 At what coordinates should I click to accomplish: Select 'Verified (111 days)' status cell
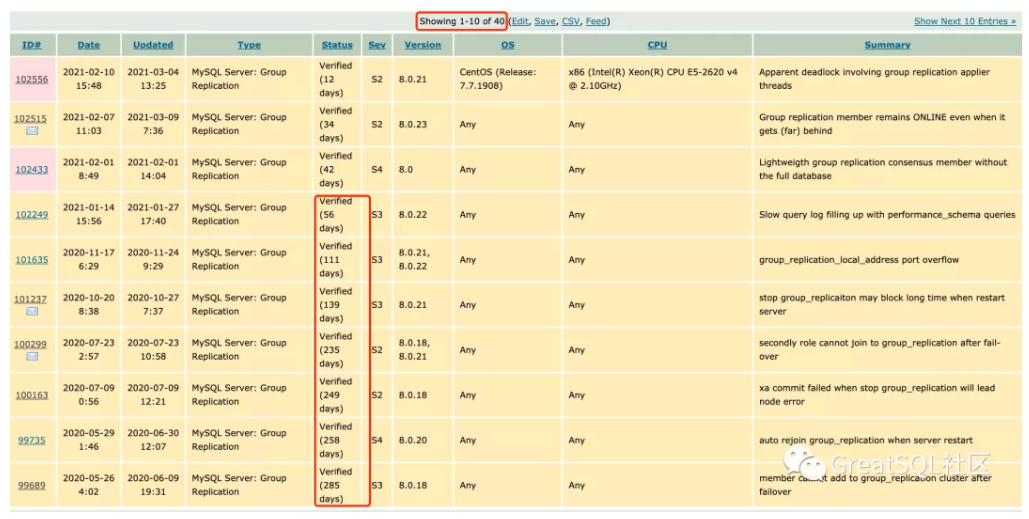(x=336, y=259)
